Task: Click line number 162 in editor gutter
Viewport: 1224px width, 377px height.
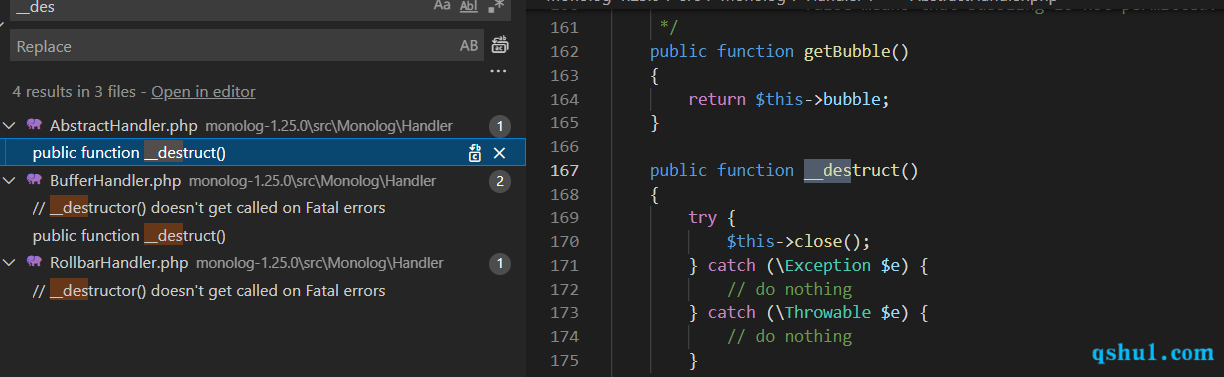Action: click(565, 51)
